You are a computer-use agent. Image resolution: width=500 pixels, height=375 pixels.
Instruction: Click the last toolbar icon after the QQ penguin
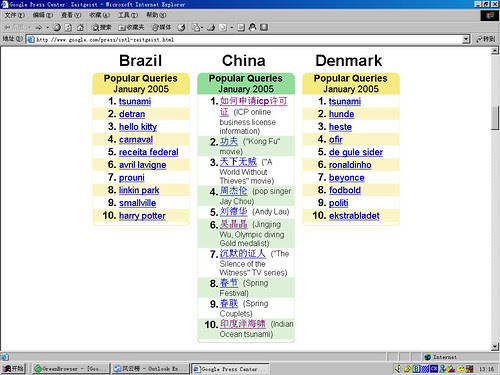point(264,27)
